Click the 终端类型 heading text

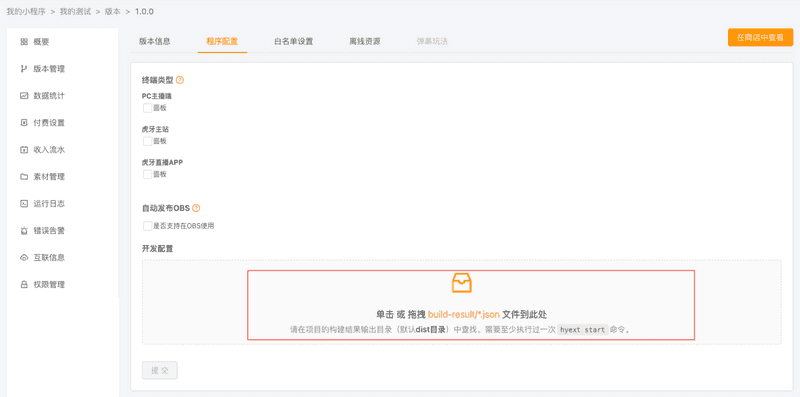158,80
